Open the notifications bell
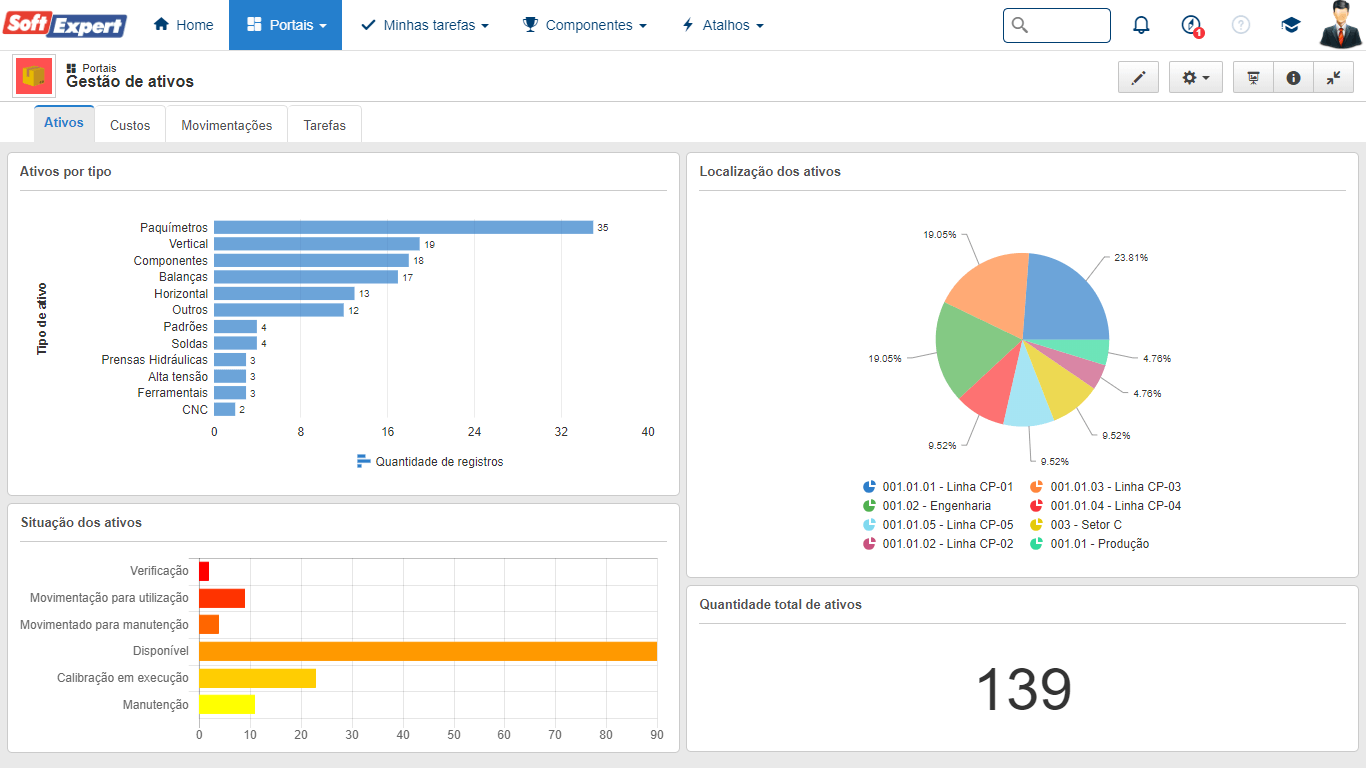 coord(1141,25)
